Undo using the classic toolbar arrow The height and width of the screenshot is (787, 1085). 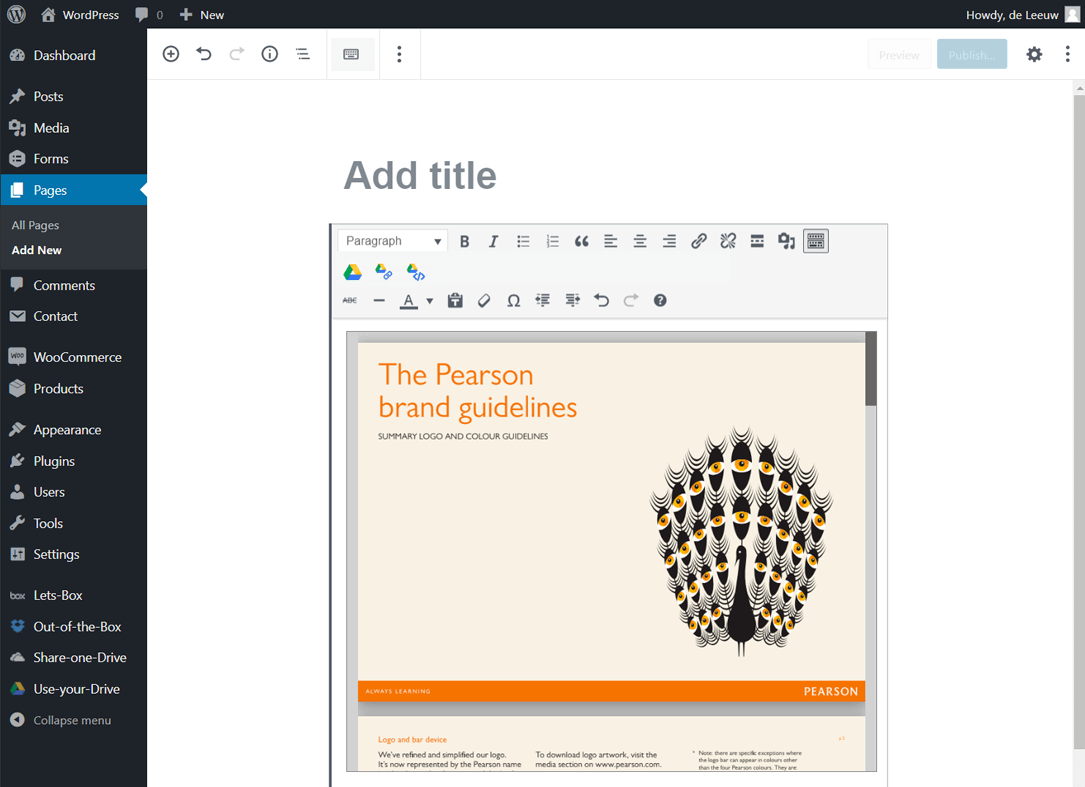(601, 300)
